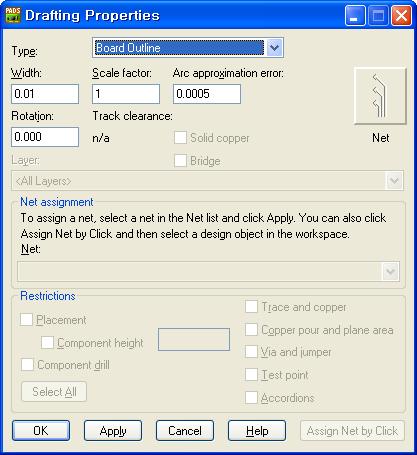Check the Accordions restriction
This screenshot has width=417, height=455.
click(x=251, y=397)
